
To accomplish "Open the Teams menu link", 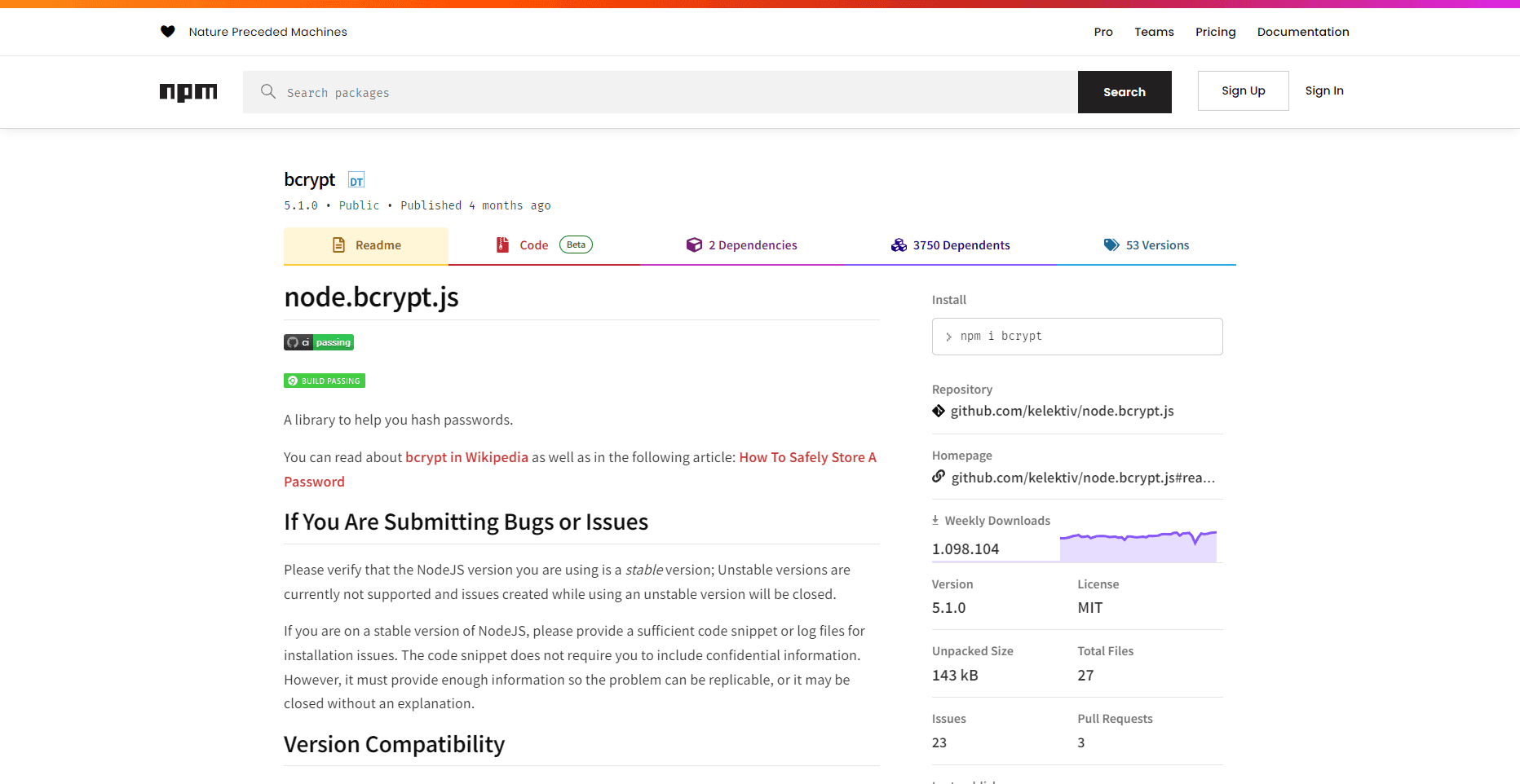I will click(x=1154, y=32).
